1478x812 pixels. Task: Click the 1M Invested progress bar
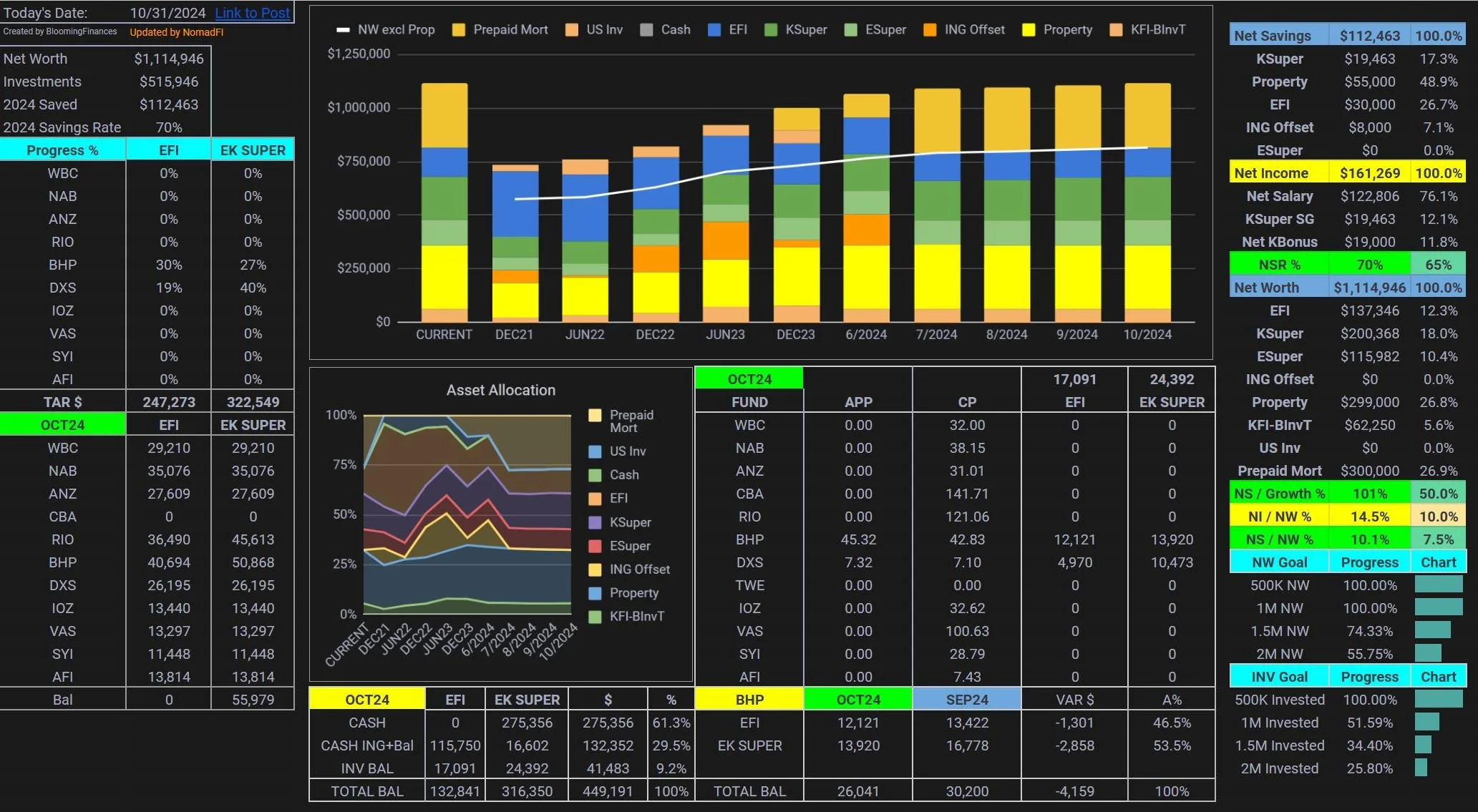pos(1427,722)
